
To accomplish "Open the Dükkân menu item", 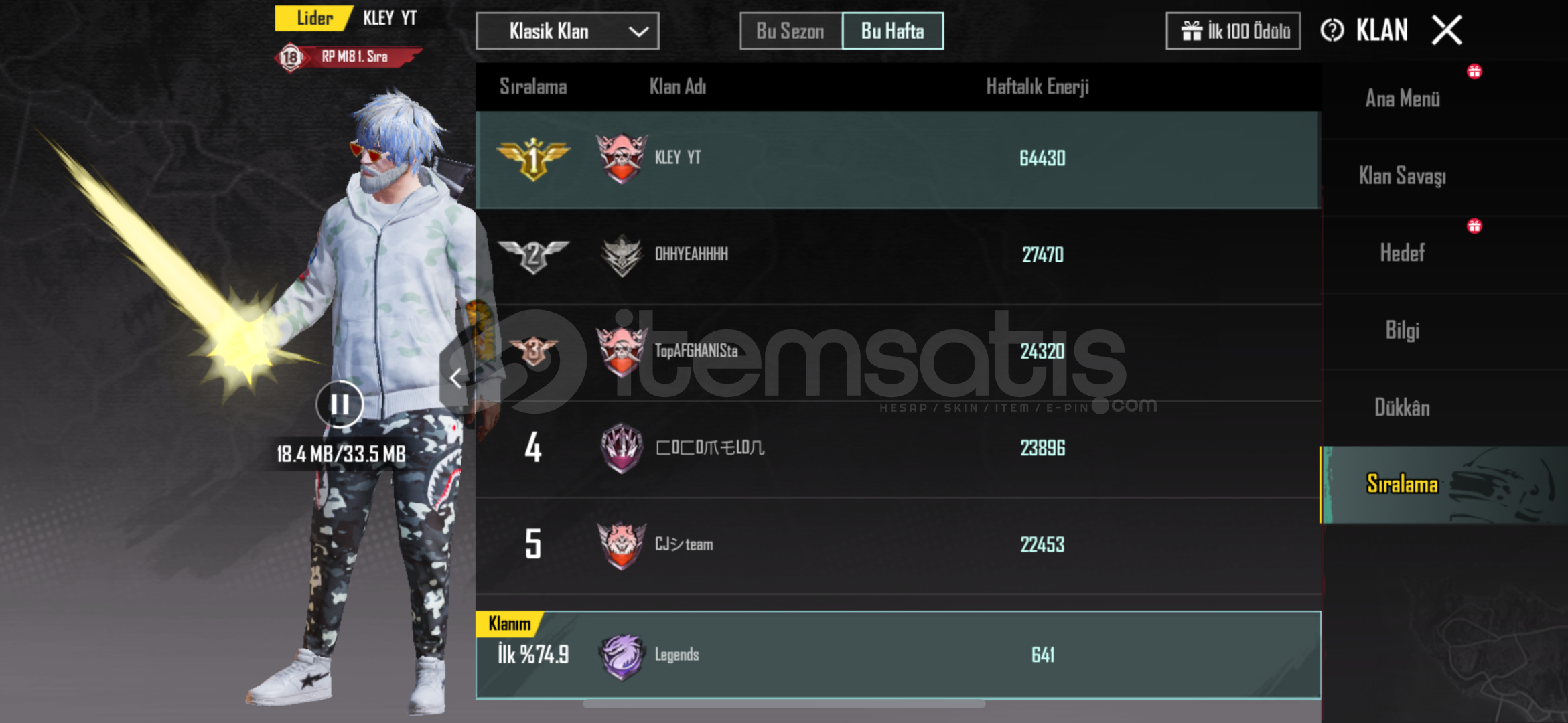I will tap(1402, 408).
